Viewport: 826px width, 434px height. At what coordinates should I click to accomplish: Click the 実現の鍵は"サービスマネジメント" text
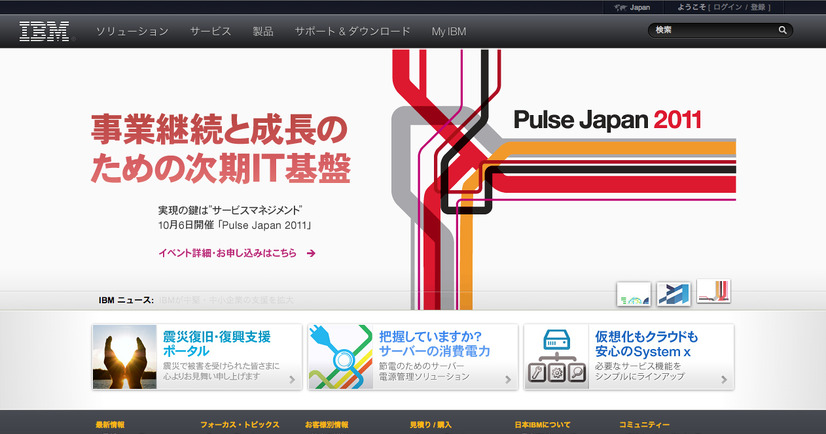[230, 210]
